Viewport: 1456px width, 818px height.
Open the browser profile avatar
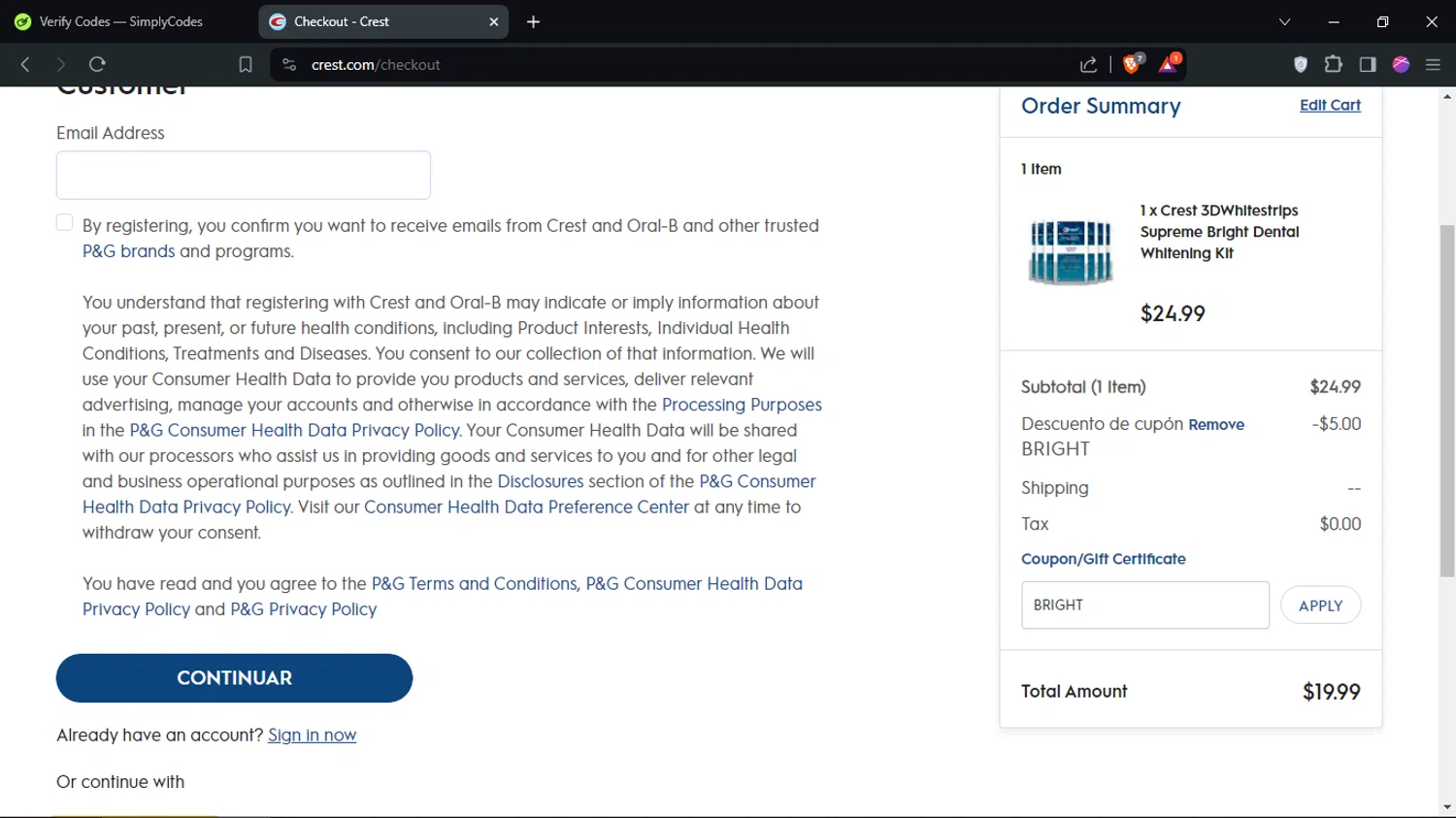pos(1401,64)
